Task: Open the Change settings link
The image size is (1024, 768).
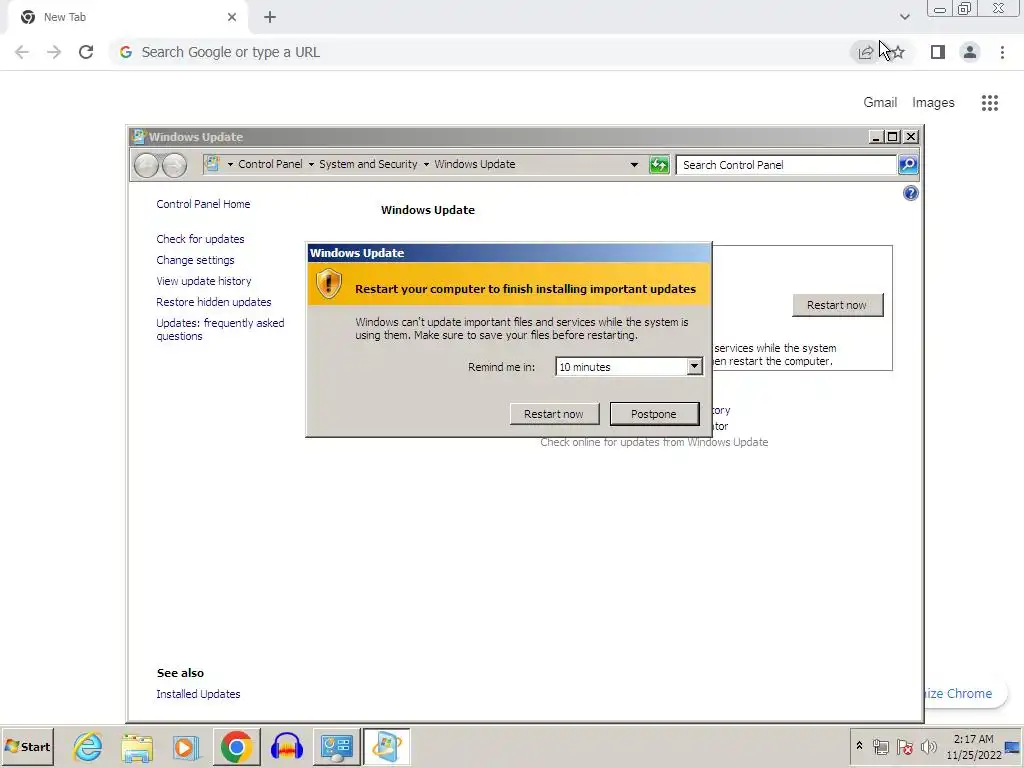Action: pos(195,260)
